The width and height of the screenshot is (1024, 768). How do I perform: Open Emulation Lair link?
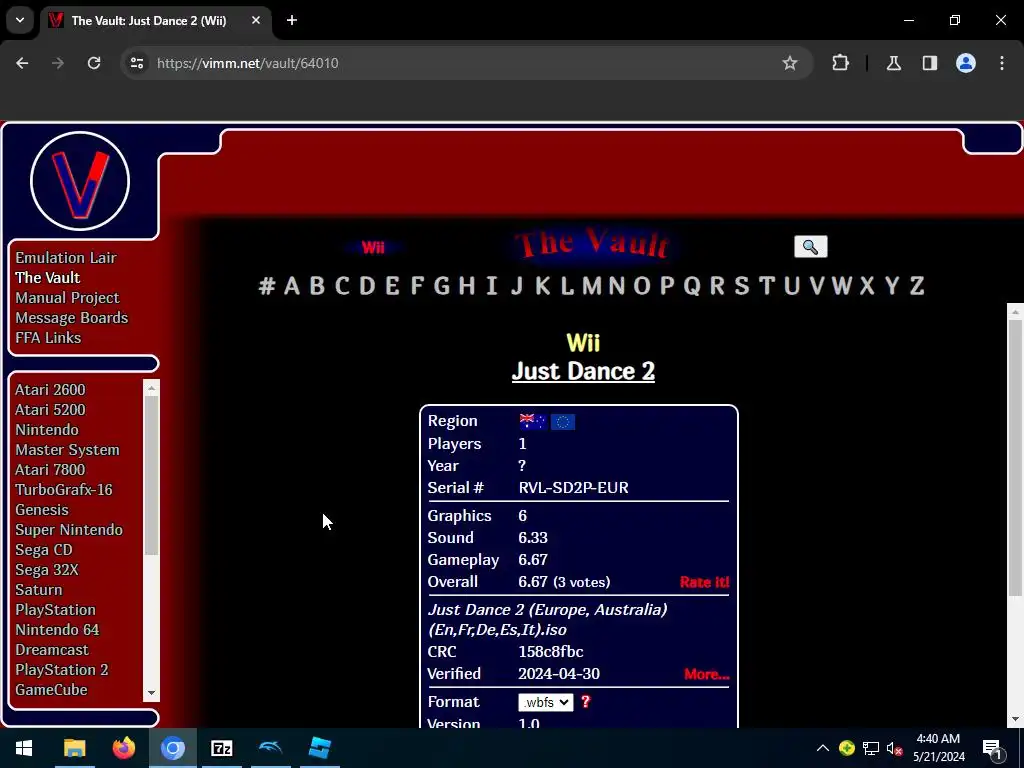(x=66, y=257)
